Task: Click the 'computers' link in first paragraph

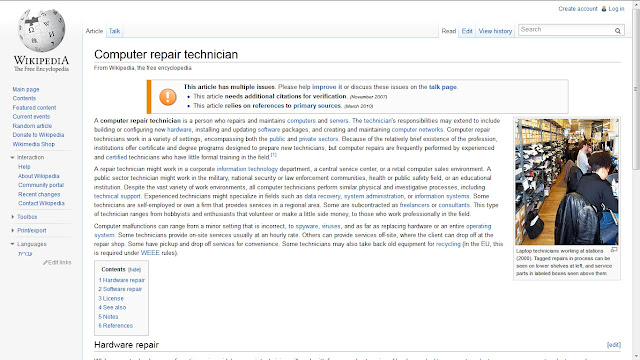Action: 301,121
